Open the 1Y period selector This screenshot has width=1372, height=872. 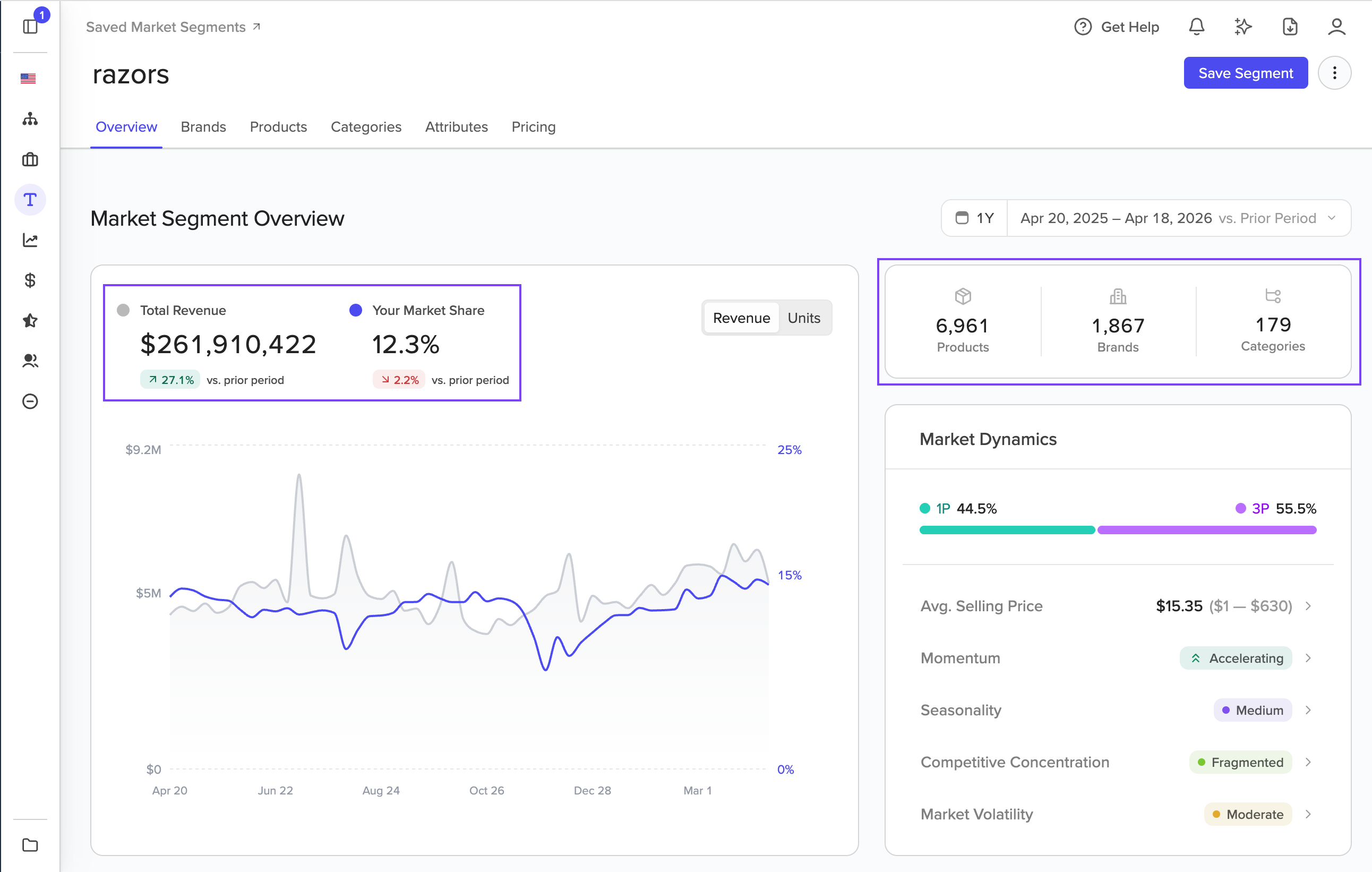[975, 218]
